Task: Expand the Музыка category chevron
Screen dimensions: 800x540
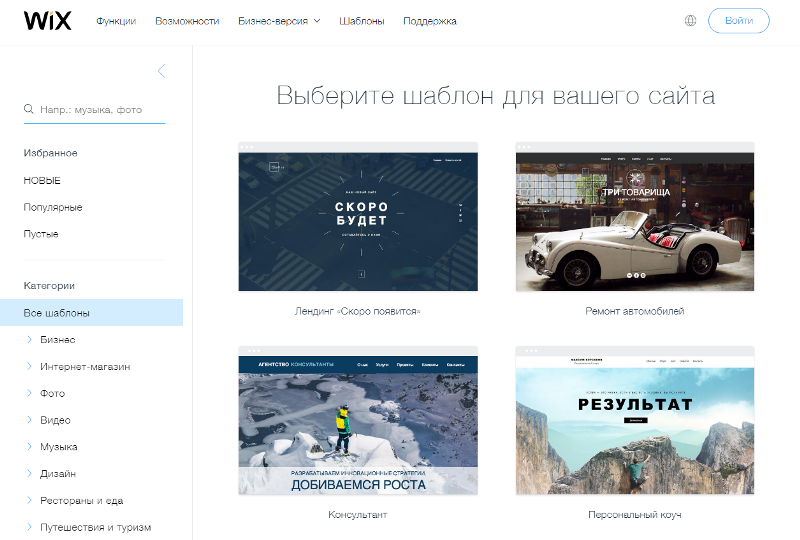Action: pos(29,447)
